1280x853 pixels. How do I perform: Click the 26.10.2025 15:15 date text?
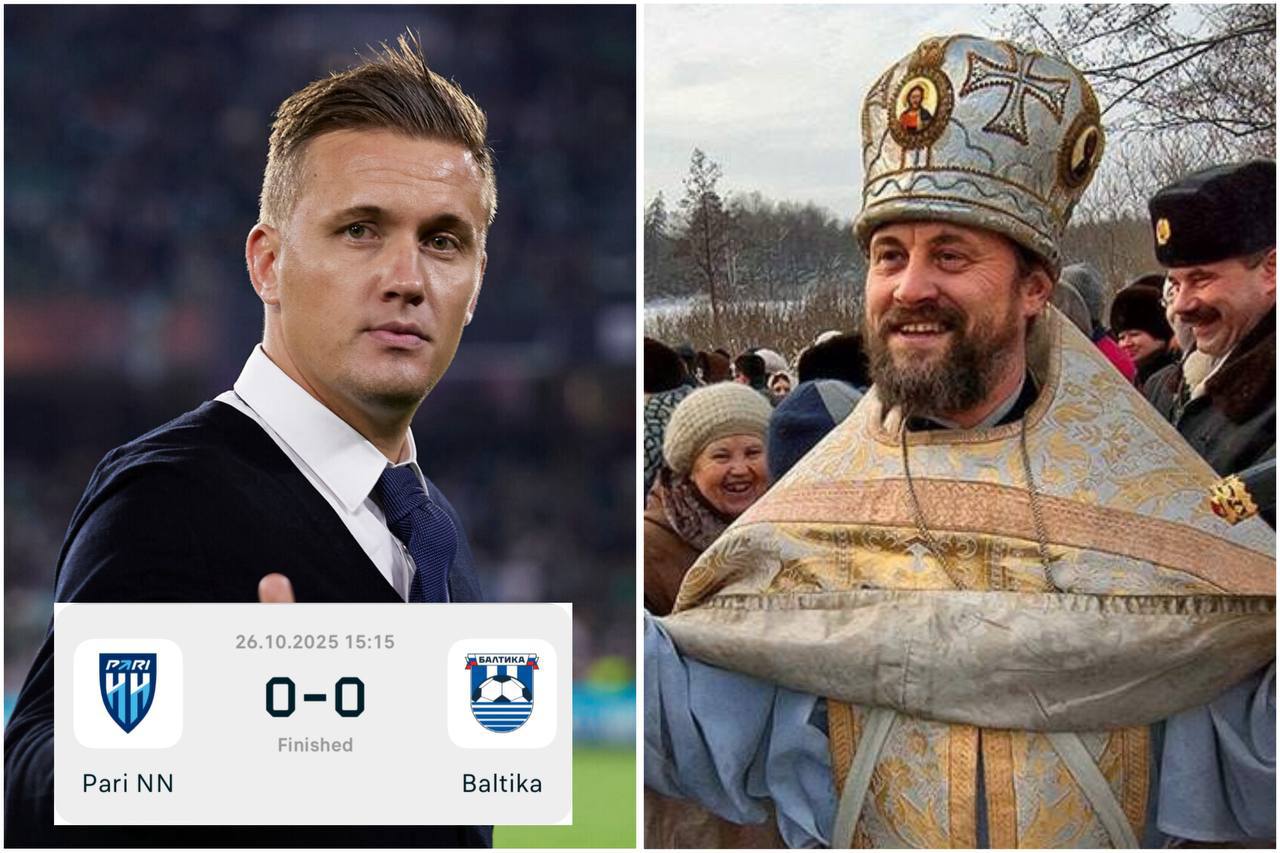(x=315, y=642)
